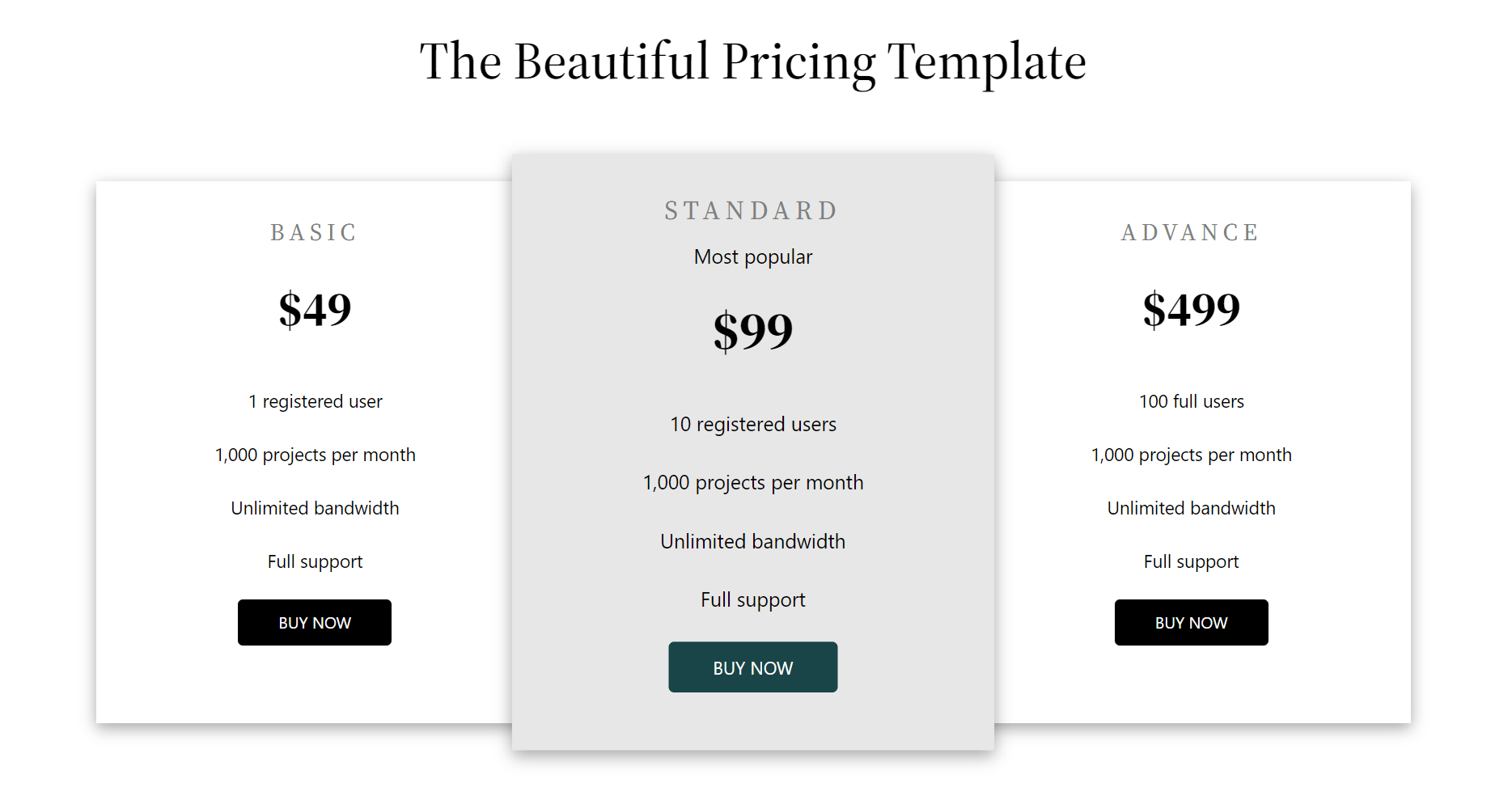
Task: Click Buy Now in the Basic plan
Action: point(314,622)
